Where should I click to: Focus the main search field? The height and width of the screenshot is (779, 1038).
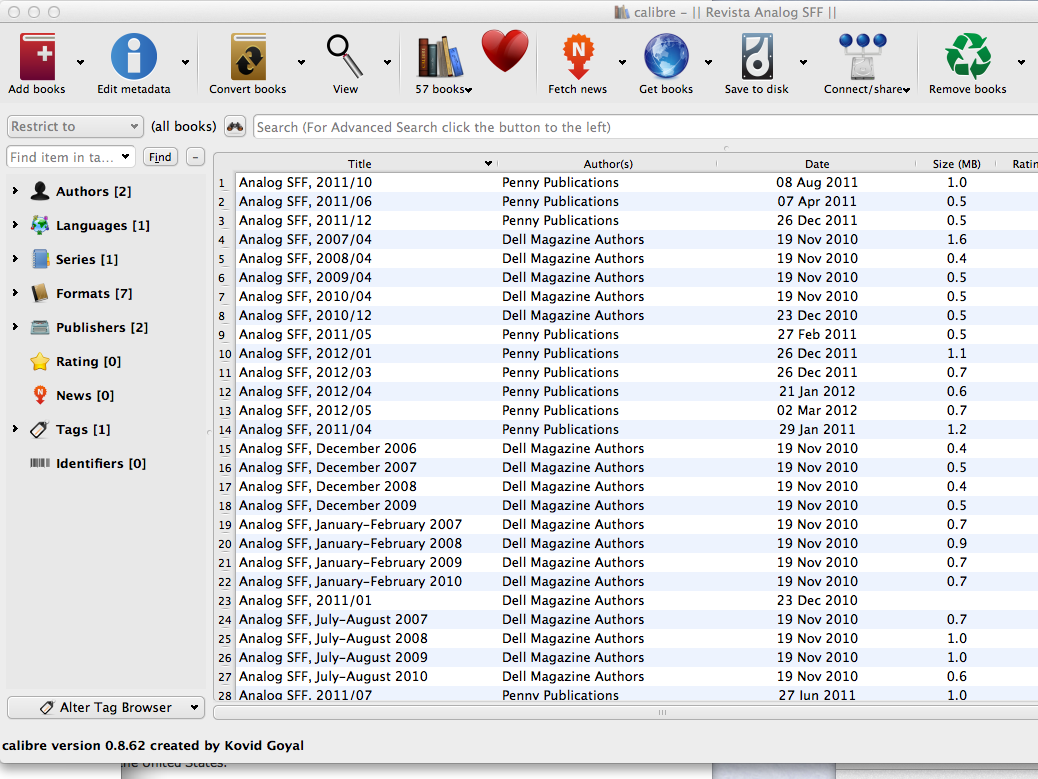(x=645, y=127)
